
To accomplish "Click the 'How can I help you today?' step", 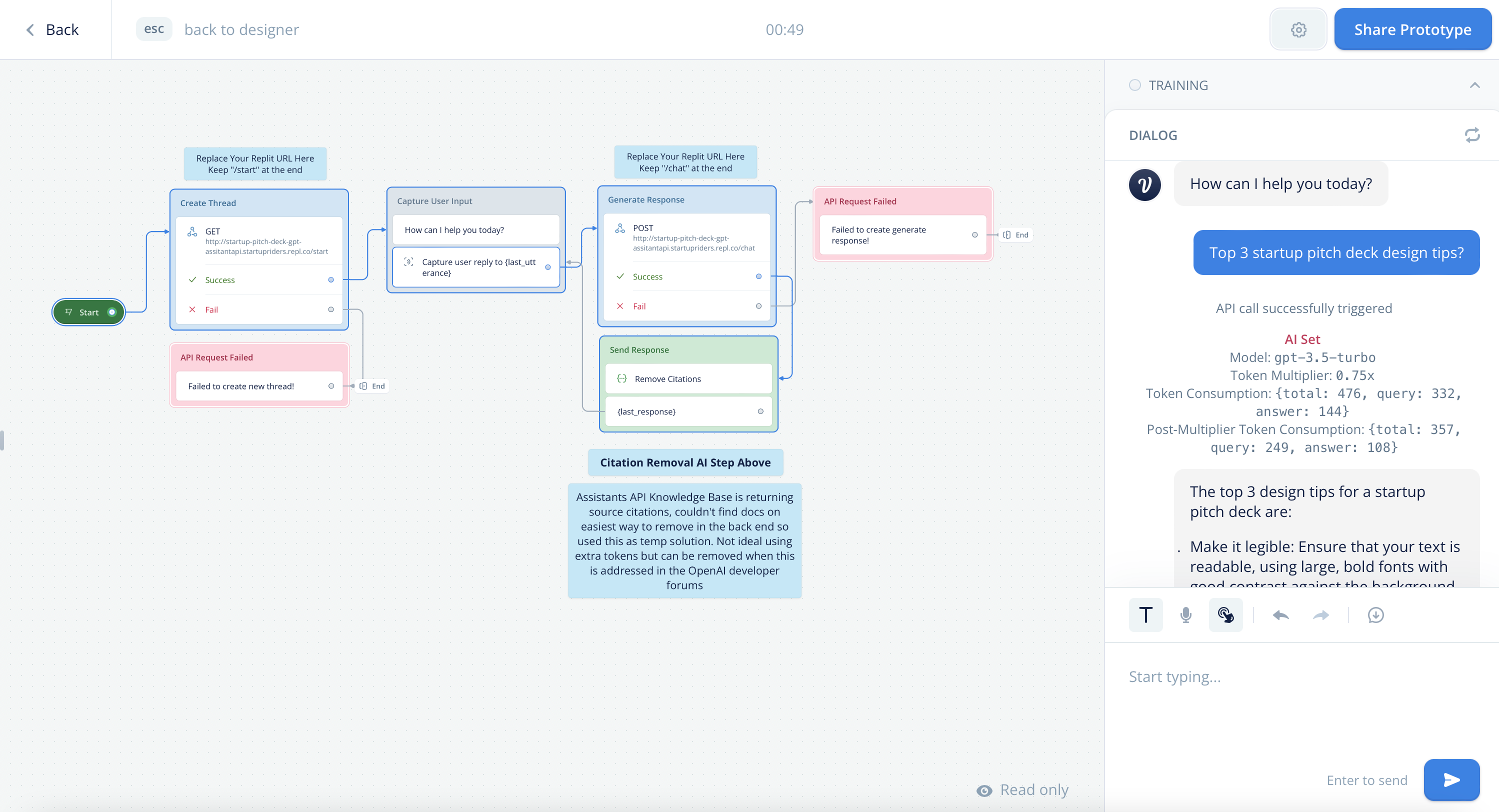I will click(x=476, y=230).
